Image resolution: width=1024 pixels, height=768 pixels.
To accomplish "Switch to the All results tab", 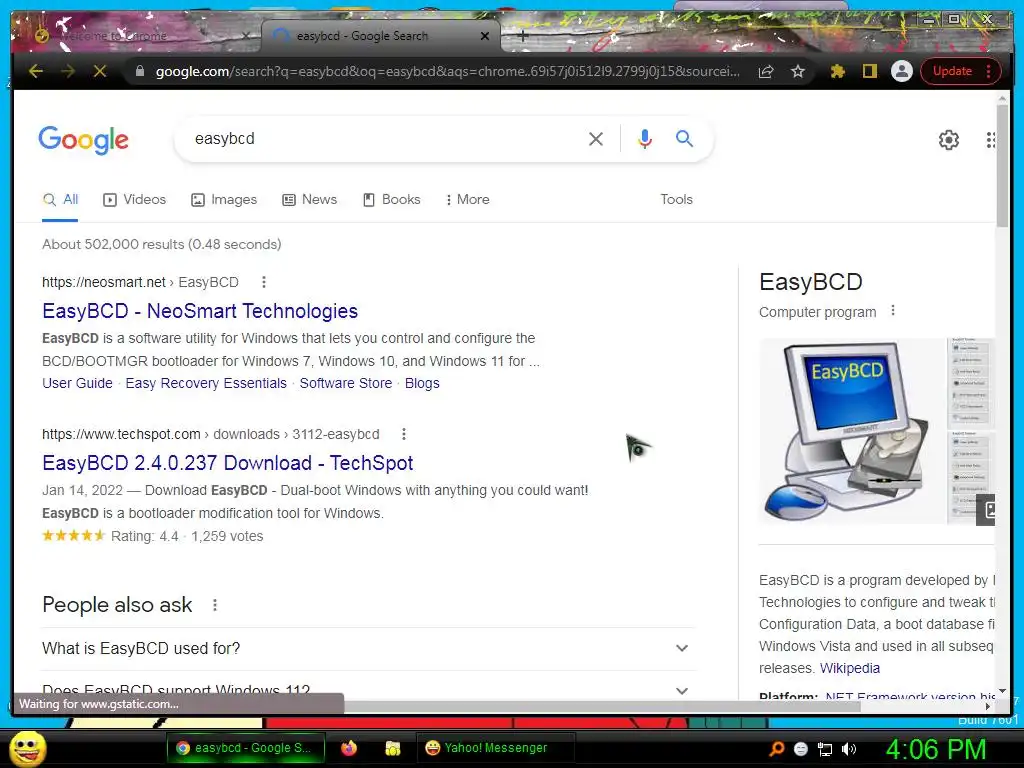I will click(x=60, y=200).
